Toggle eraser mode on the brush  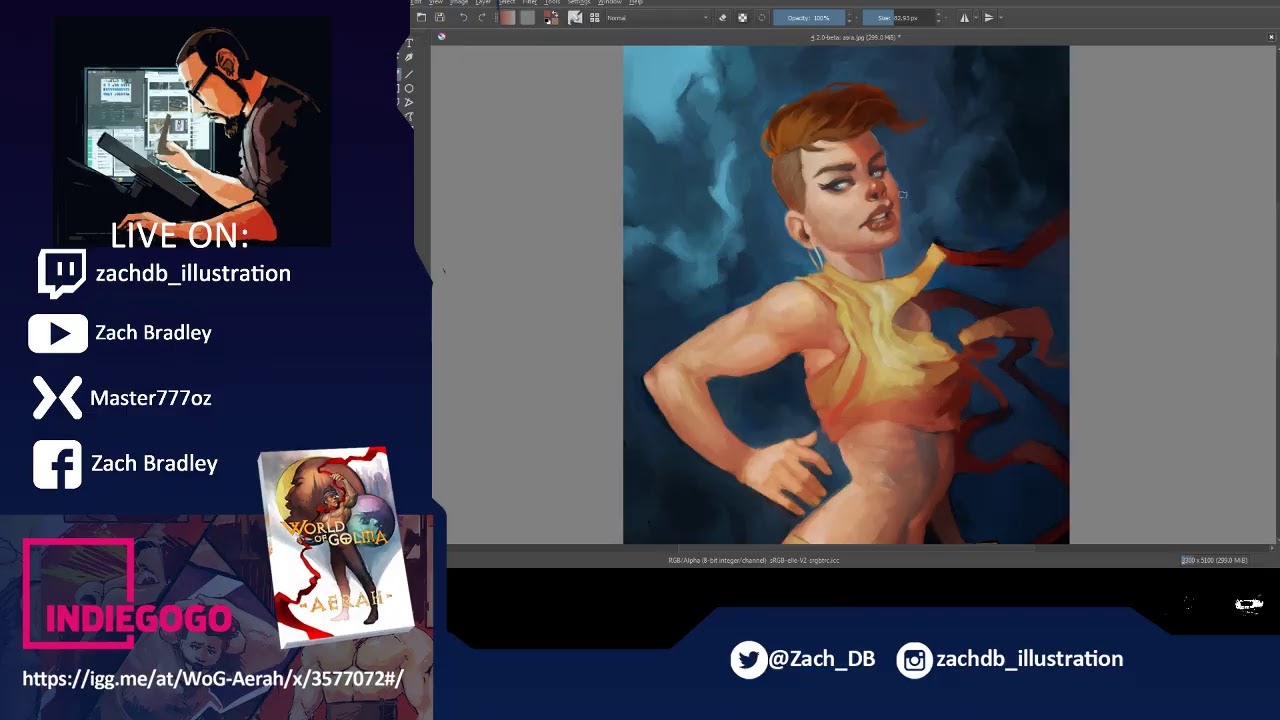(x=722, y=17)
